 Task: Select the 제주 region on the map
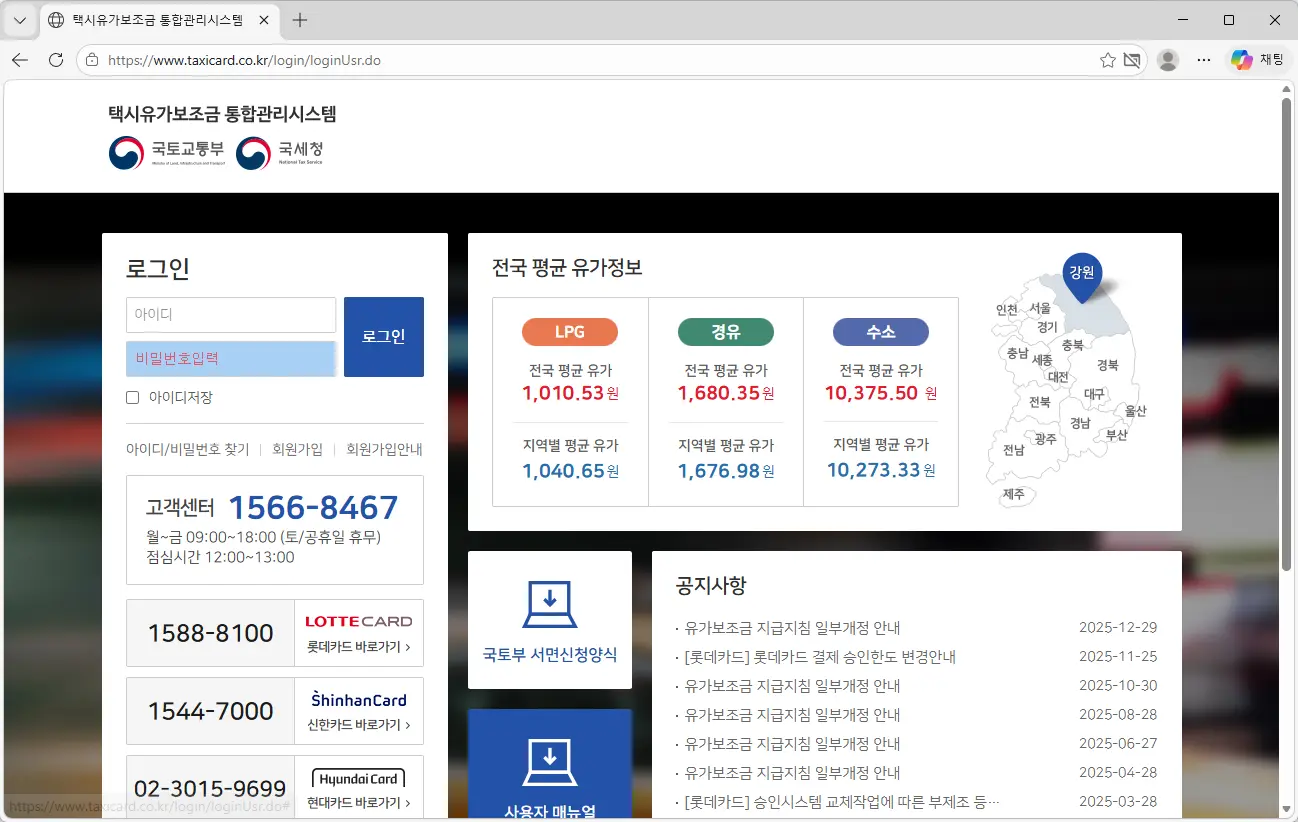tap(1013, 495)
